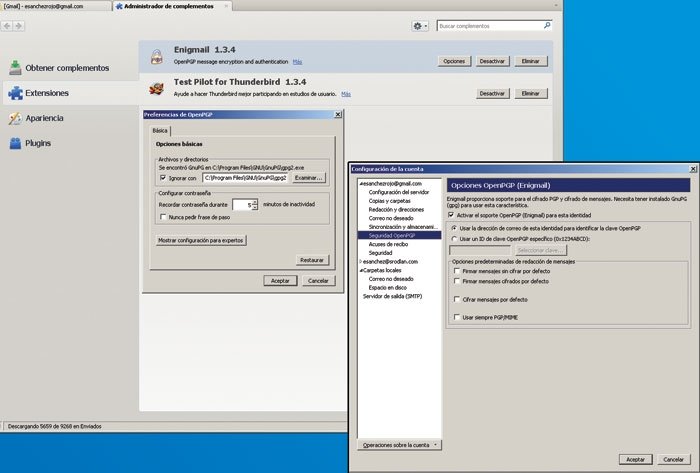This screenshot has height=473, width=700.
Task: Select Seguridad OpenPGP tree item
Action: 400,236
